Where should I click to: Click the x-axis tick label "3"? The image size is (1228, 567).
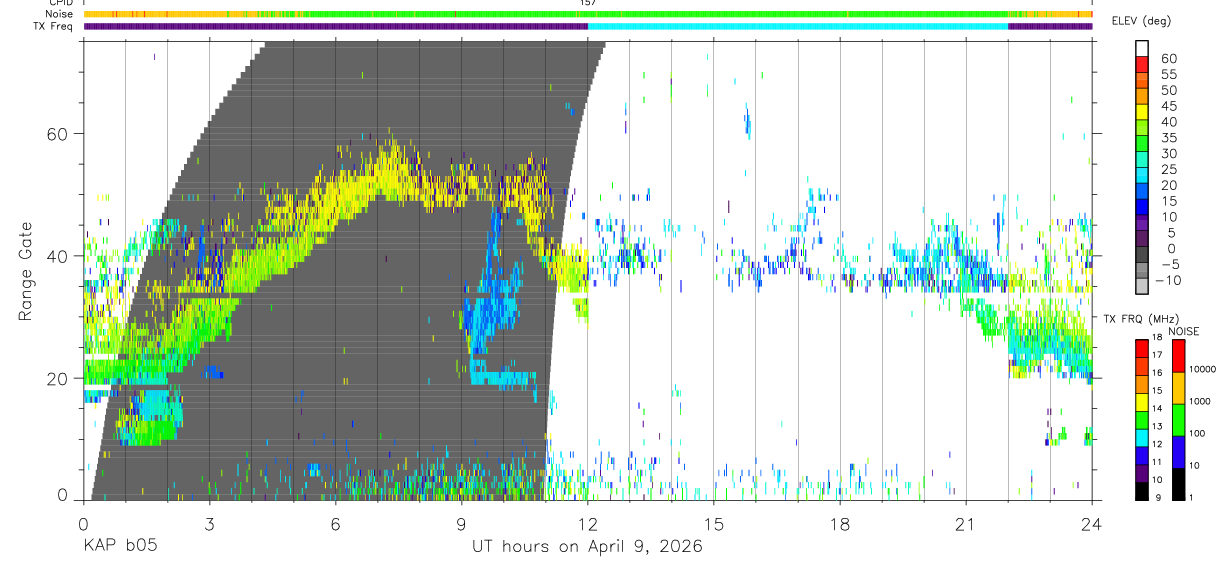[x=209, y=524]
